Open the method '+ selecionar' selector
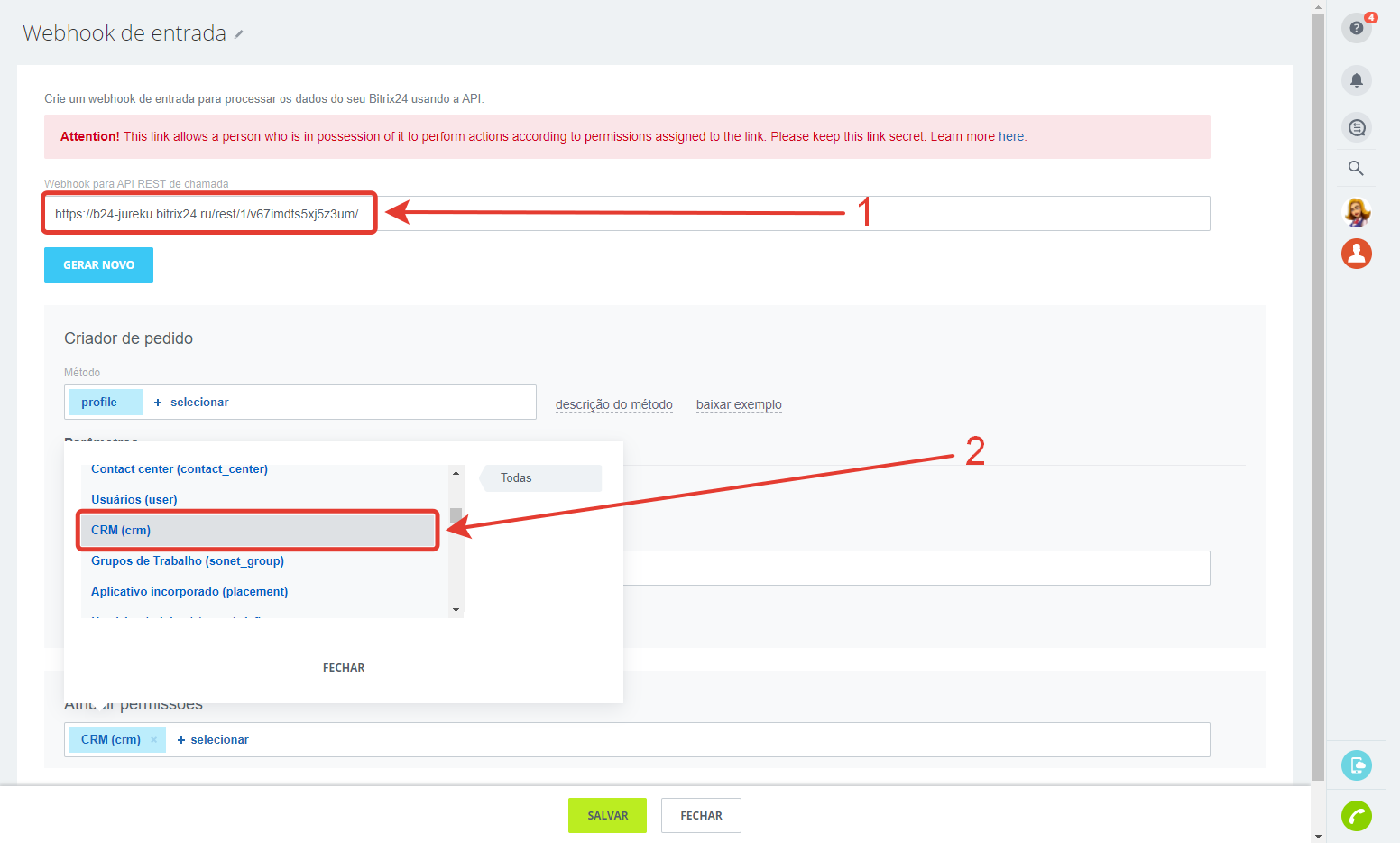The width and height of the screenshot is (1400, 843). click(x=191, y=403)
